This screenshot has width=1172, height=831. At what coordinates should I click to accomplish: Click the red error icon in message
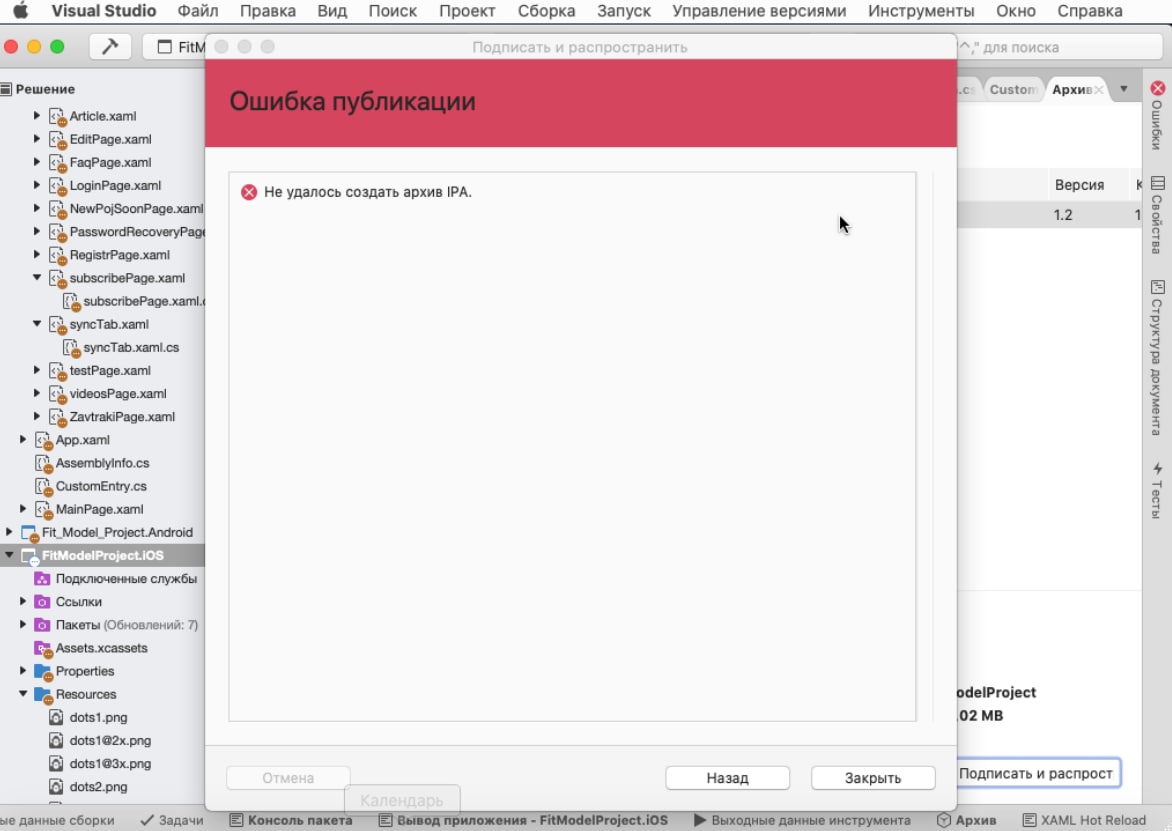coord(249,192)
